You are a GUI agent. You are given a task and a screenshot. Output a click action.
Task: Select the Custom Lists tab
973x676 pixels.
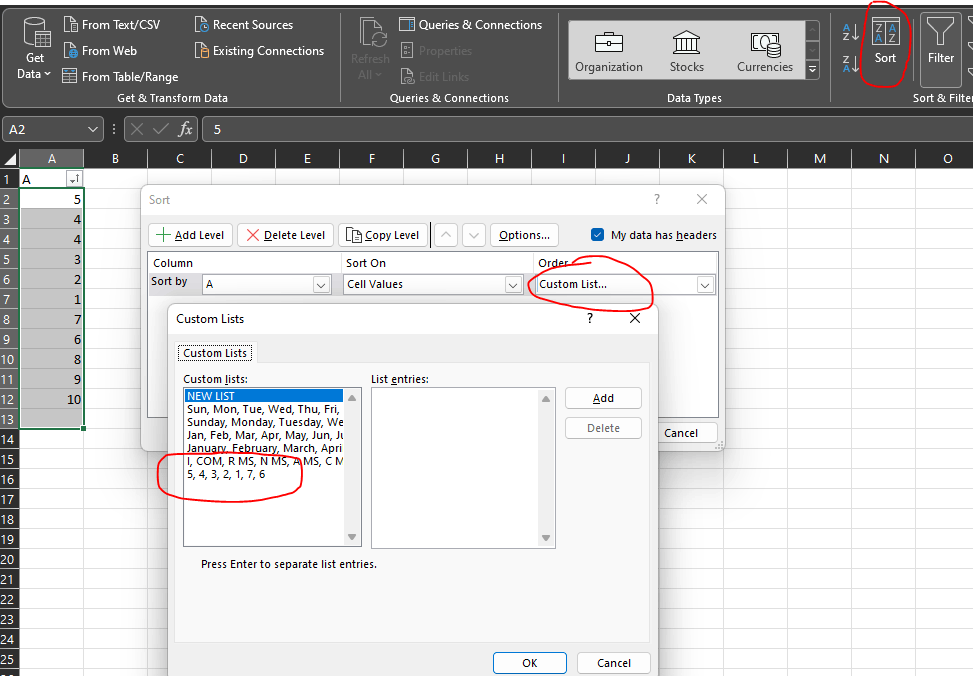[215, 353]
